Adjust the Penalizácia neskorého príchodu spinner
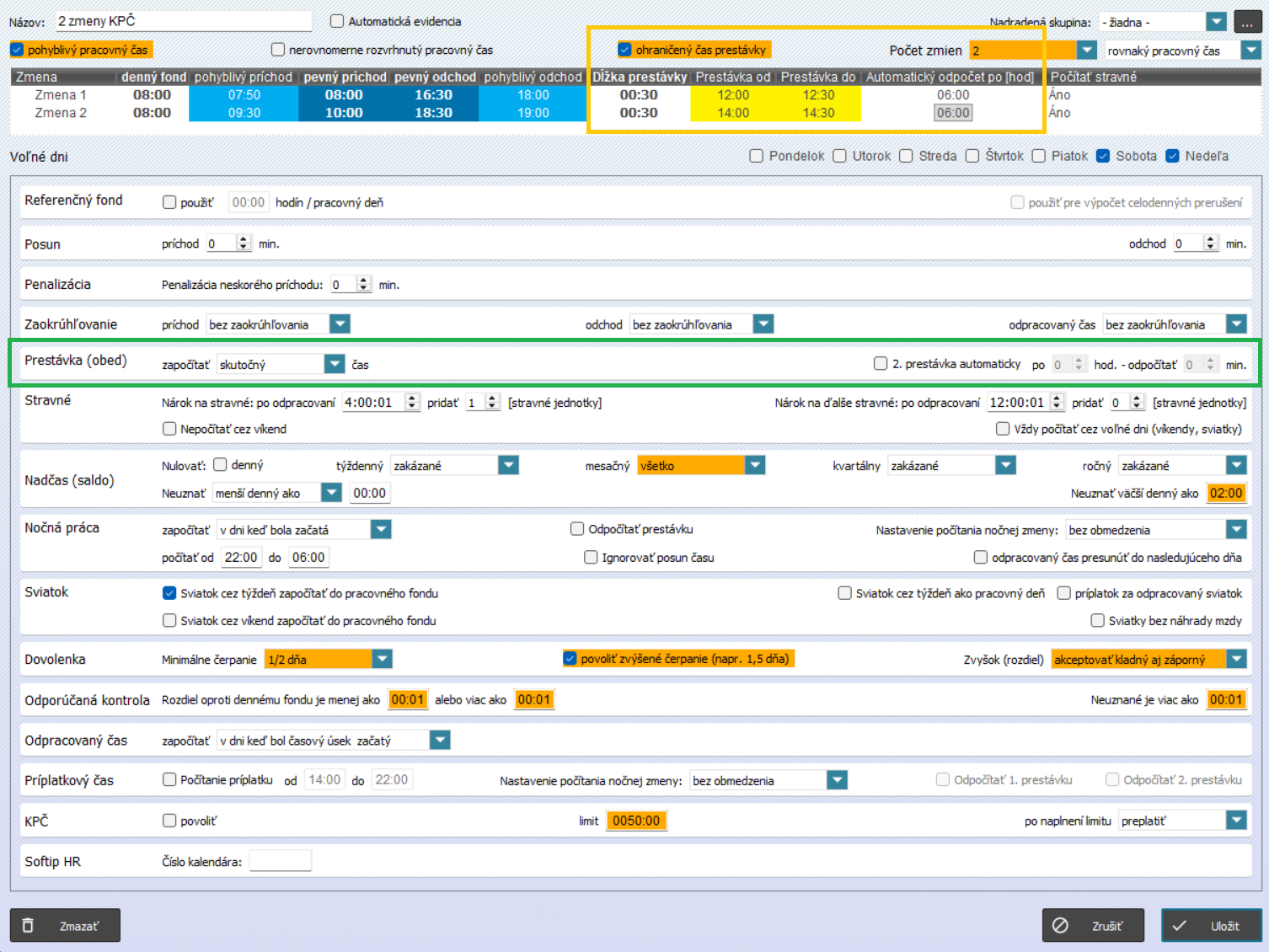Screen dimensions: 1269x952 point(364,285)
